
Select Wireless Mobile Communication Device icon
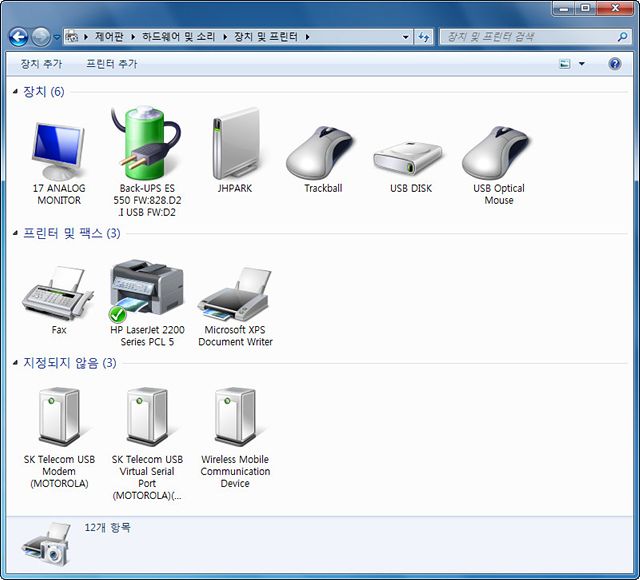(235, 416)
